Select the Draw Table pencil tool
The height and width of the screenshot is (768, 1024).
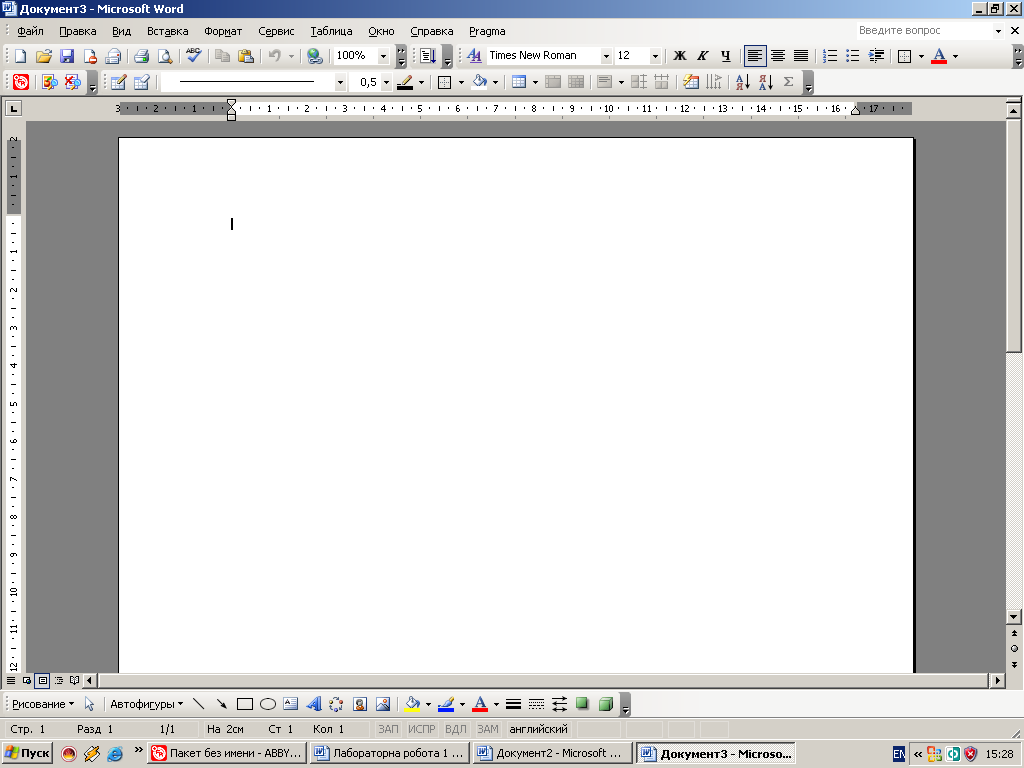(118, 82)
